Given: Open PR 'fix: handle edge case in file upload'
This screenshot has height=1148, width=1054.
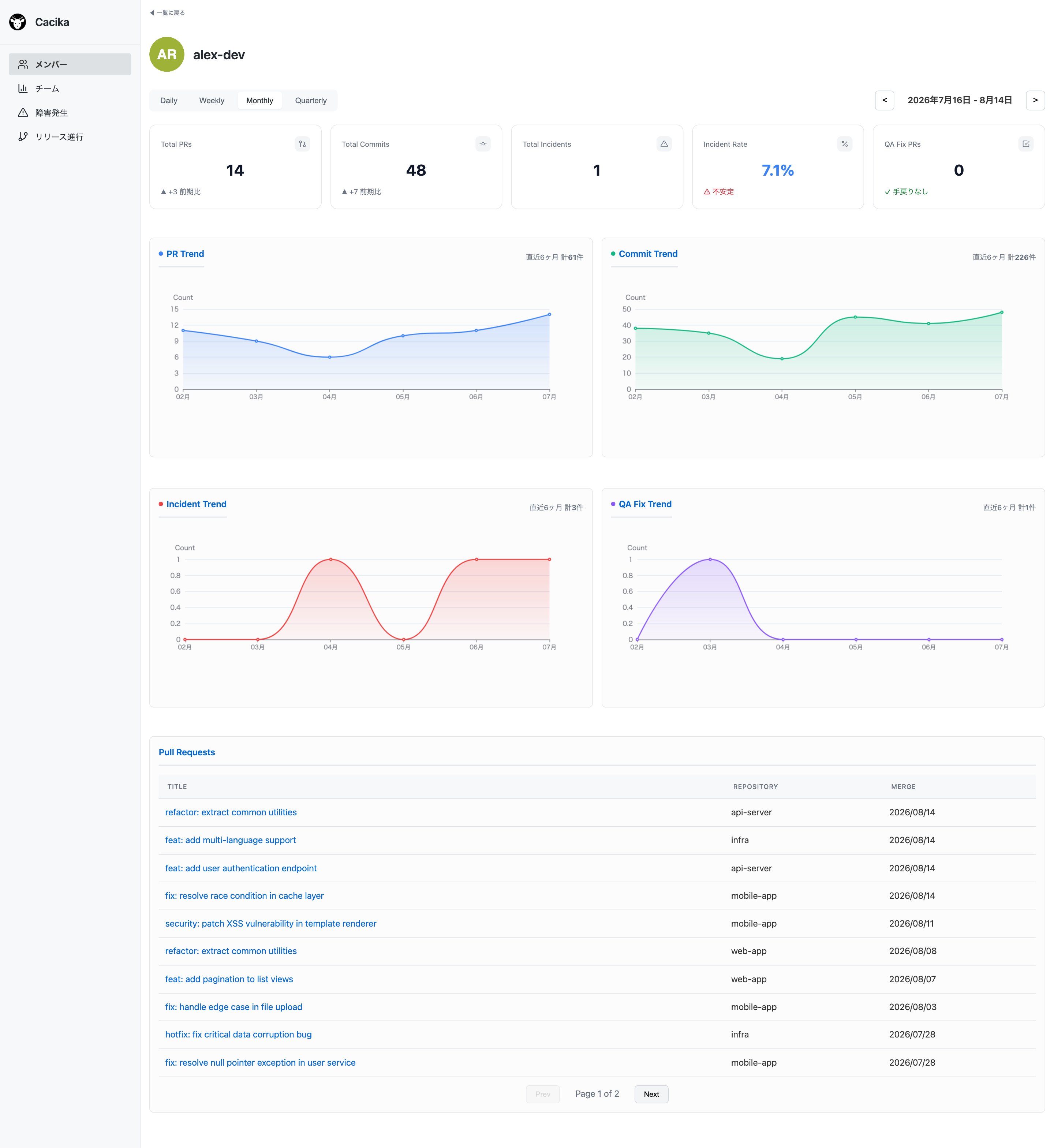Looking at the screenshot, I should [233, 1007].
